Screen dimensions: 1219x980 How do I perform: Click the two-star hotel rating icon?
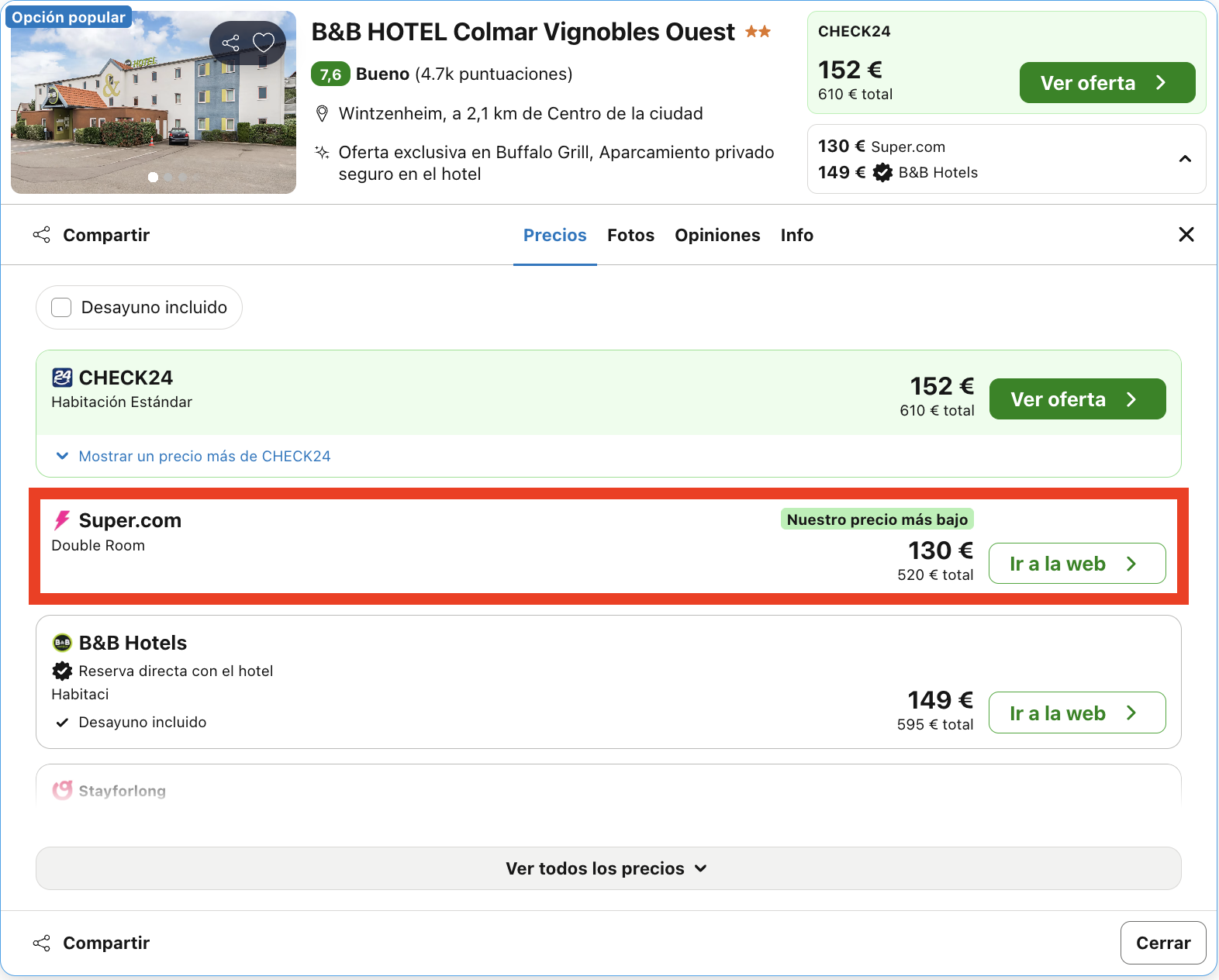[758, 32]
